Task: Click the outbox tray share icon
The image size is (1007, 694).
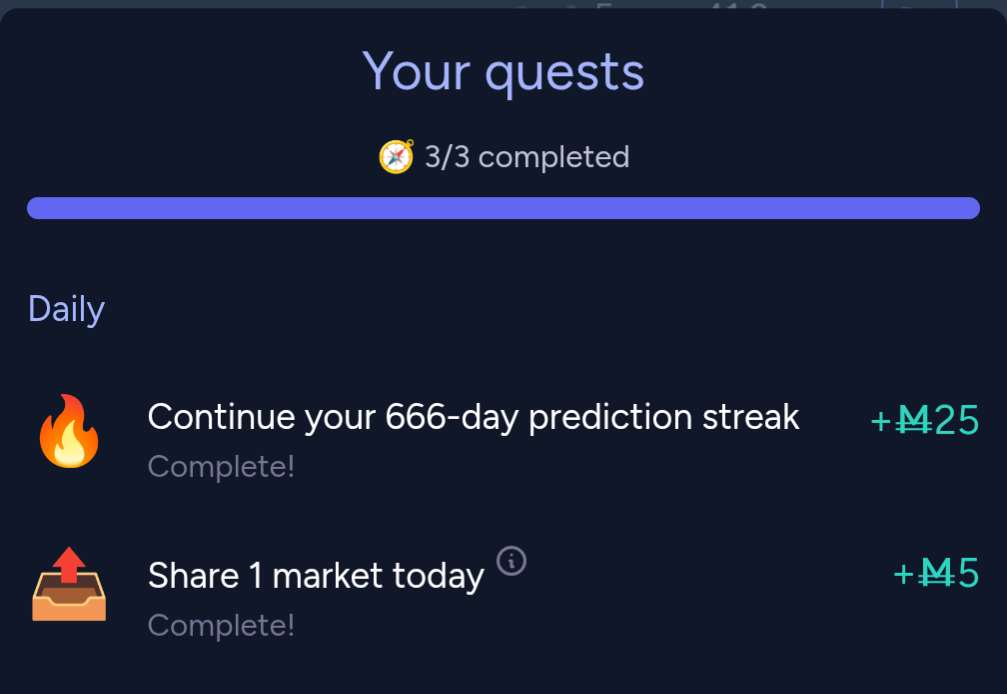Action: coord(69,584)
